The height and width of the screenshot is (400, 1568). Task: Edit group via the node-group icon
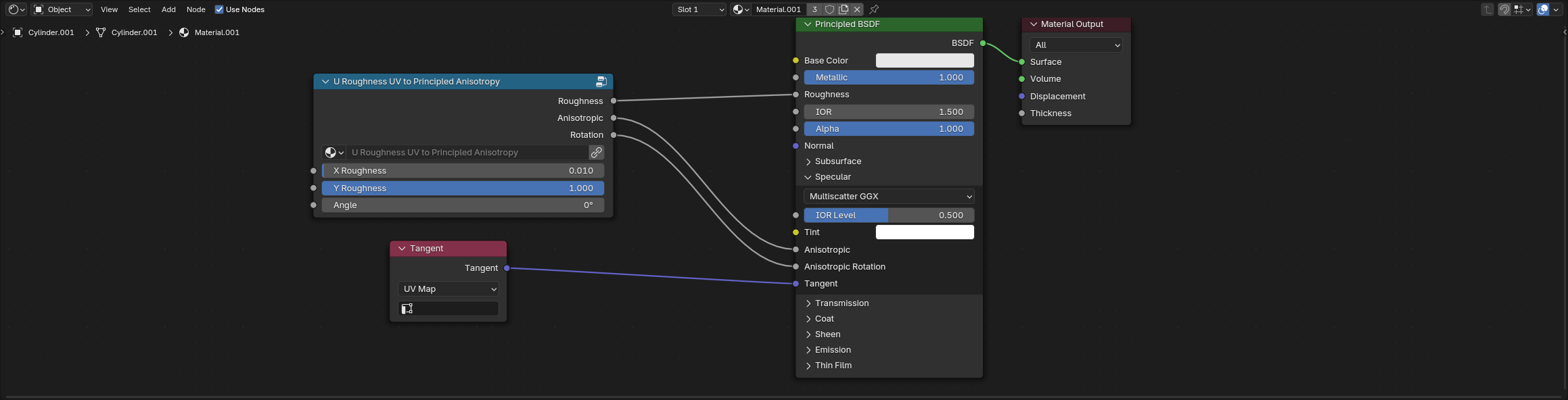tap(601, 82)
